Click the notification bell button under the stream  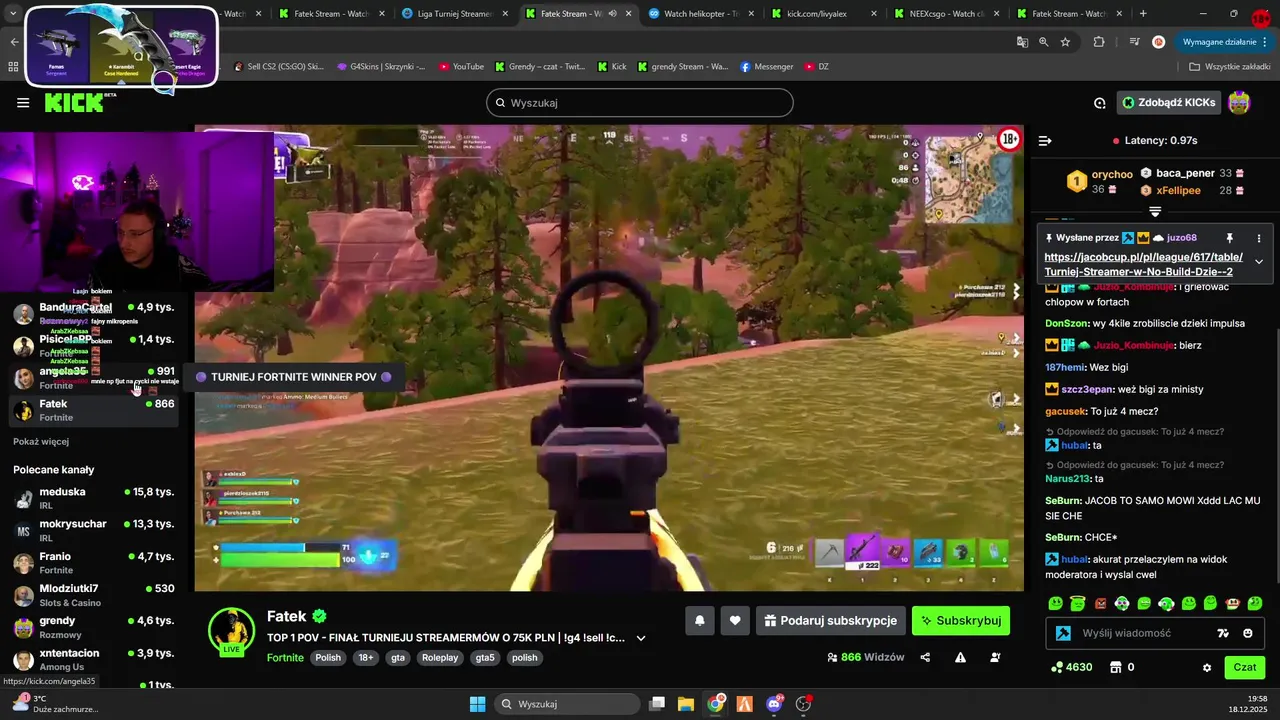[x=700, y=621]
